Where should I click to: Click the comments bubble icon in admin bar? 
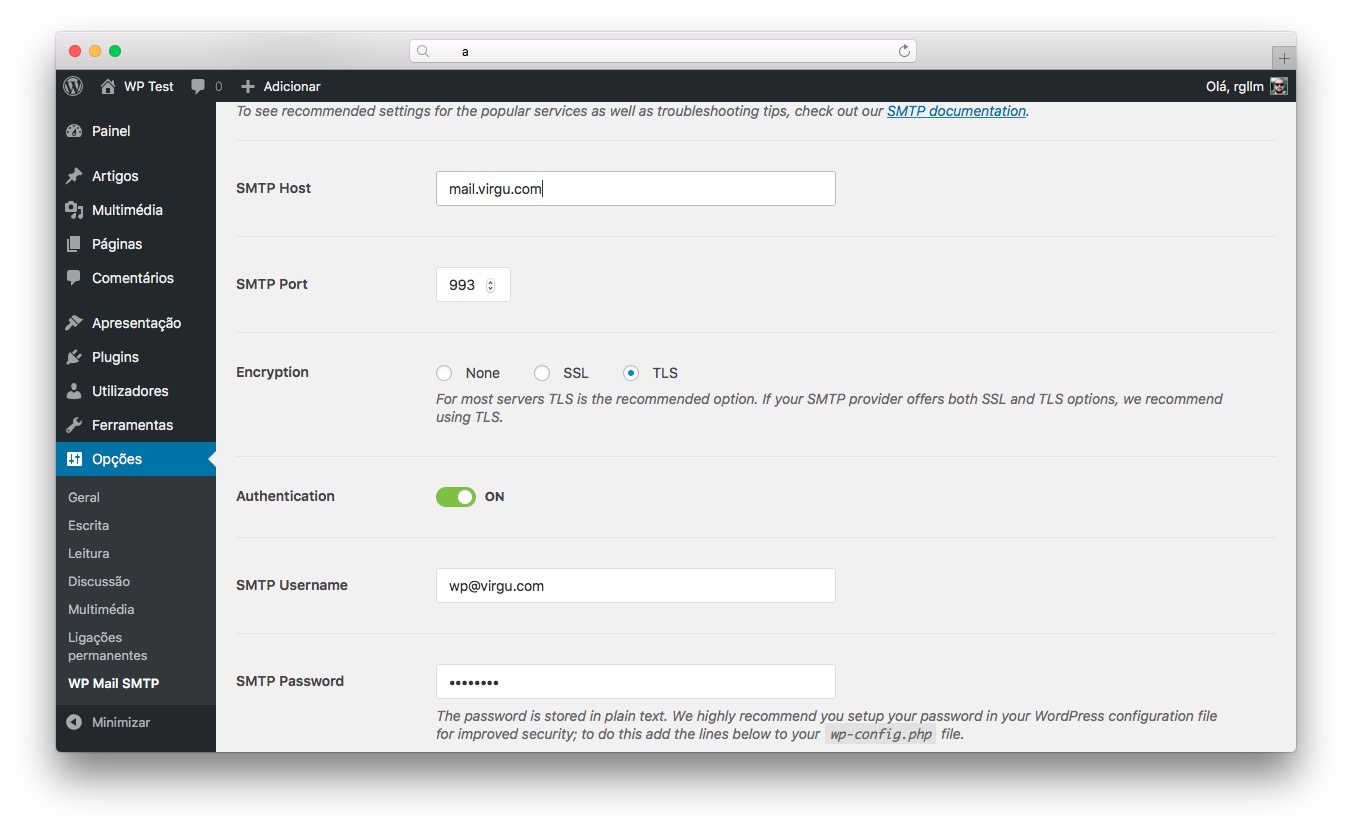tap(198, 87)
